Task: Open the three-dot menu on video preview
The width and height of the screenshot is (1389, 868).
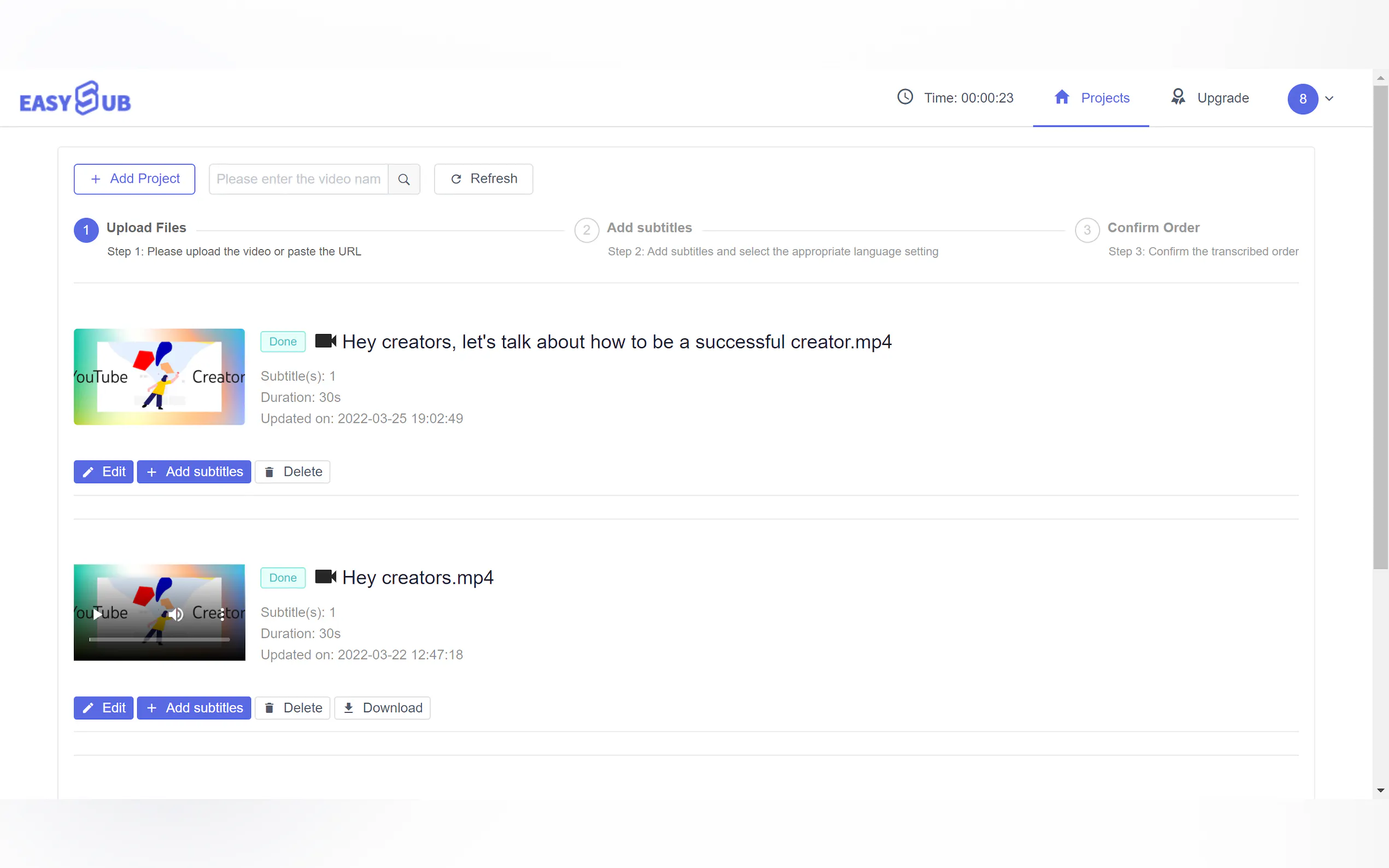Action: (222, 614)
